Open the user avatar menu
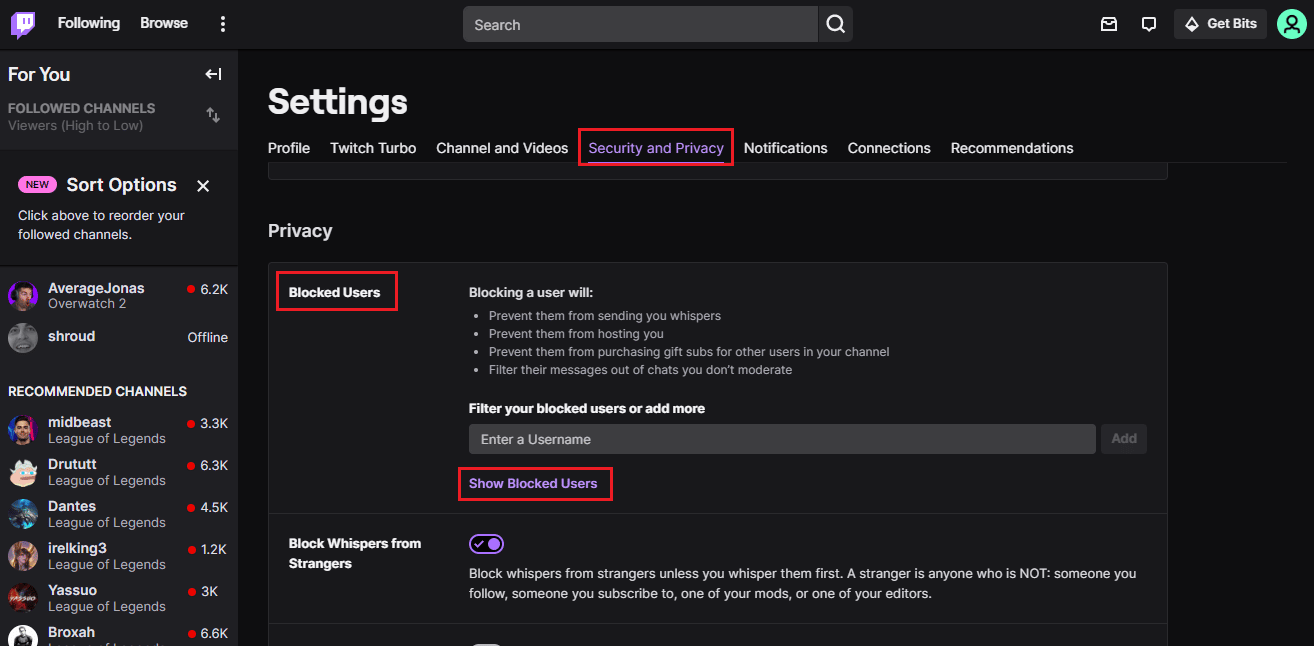Image resolution: width=1314 pixels, height=646 pixels. click(1291, 24)
